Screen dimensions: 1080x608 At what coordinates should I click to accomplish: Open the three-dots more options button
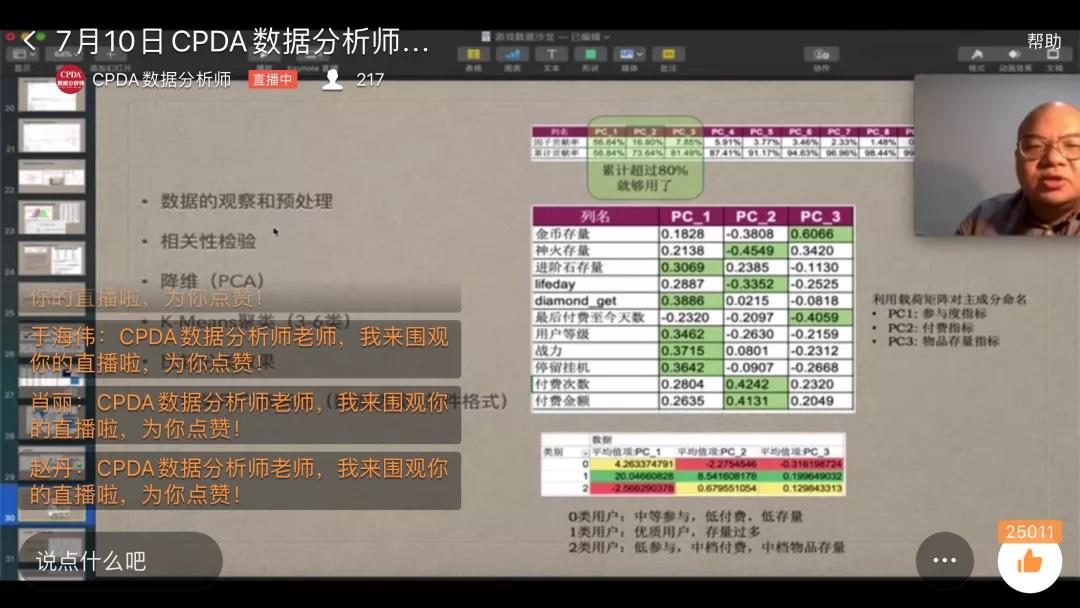944,560
